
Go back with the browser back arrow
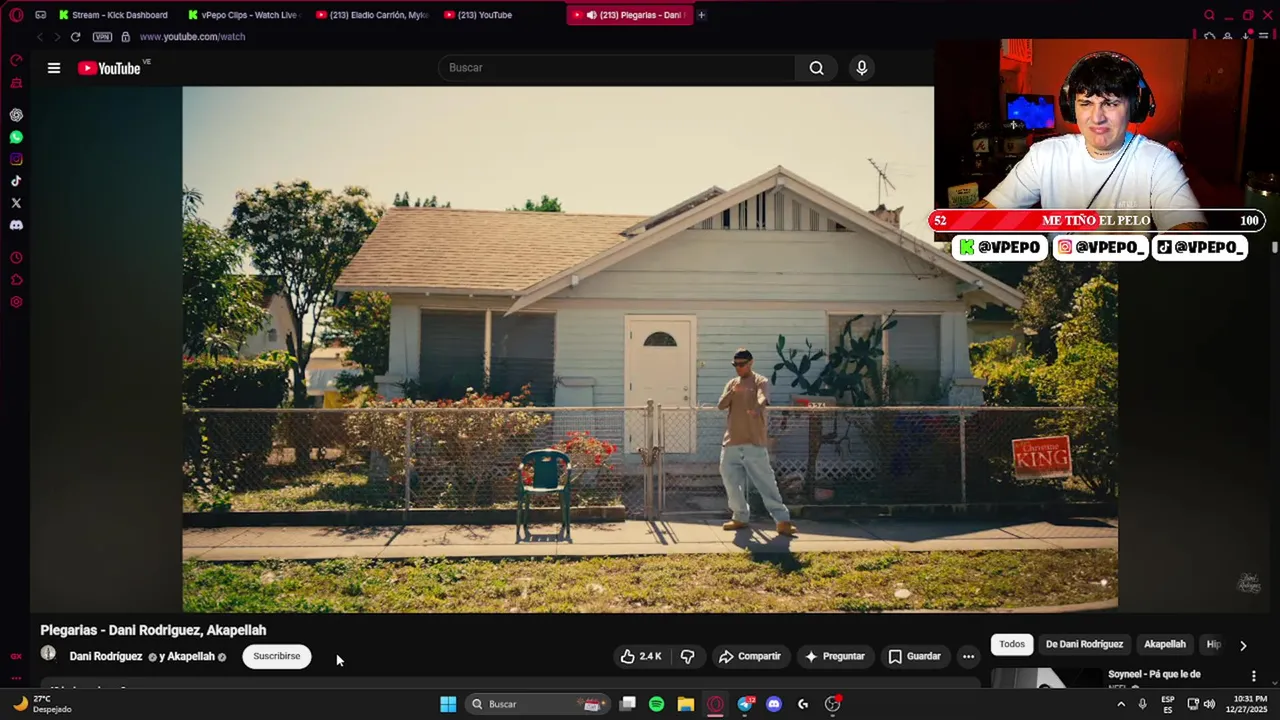pyautogui.click(x=40, y=37)
